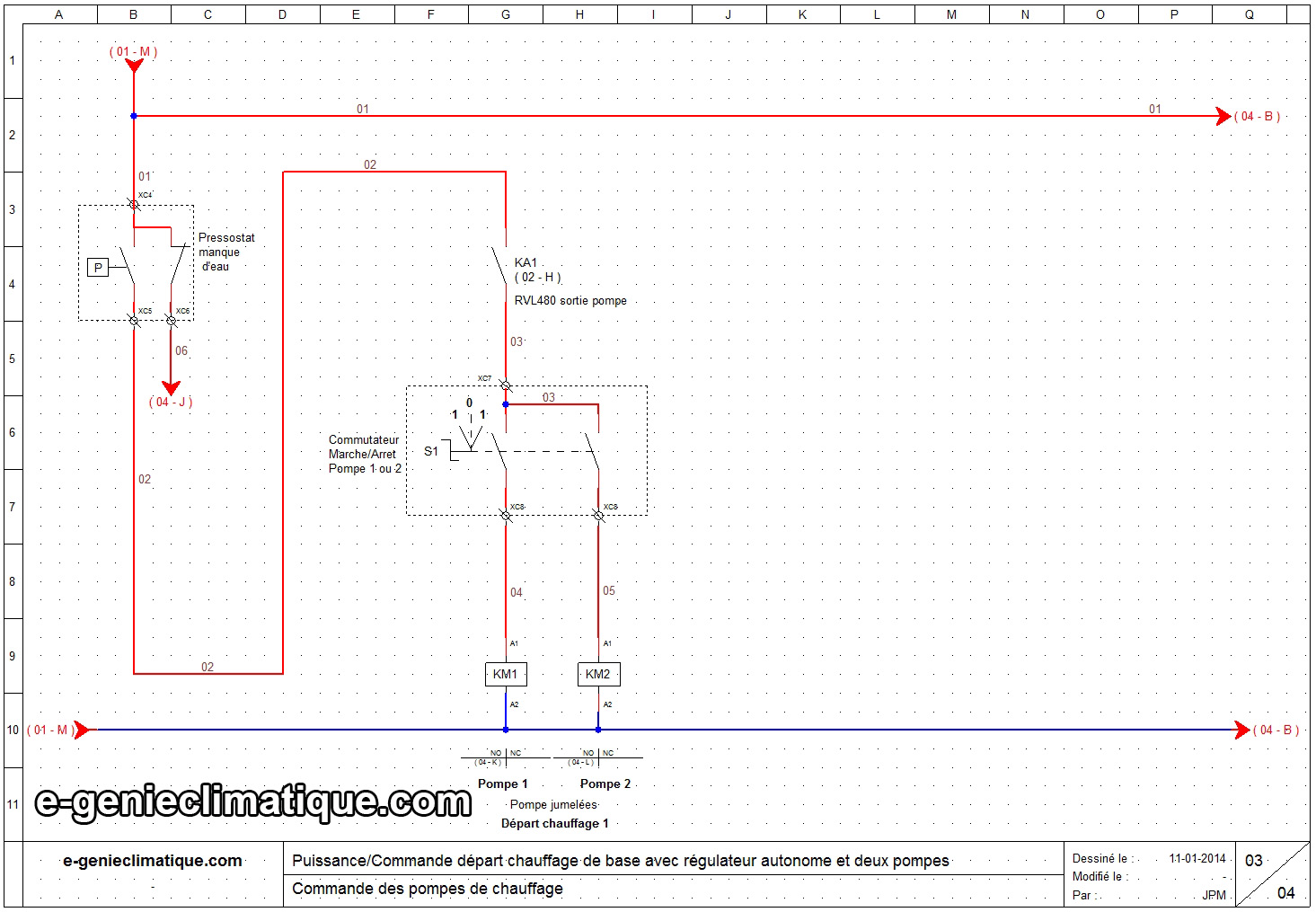Image resolution: width=1316 pixels, height=912 pixels.
Task: Click the A1 label above KM1
Action: (x=514, y=644)
